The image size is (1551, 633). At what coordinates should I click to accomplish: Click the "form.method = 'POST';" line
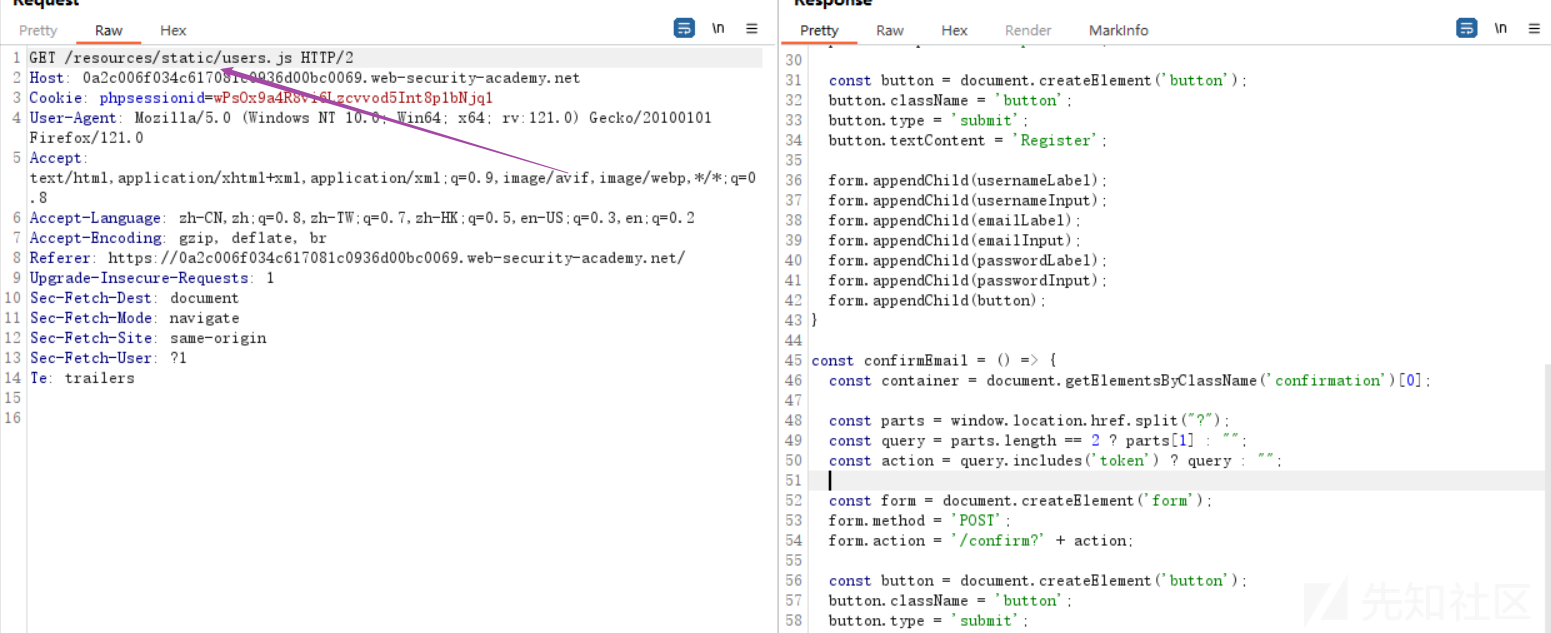pos(920,520)
